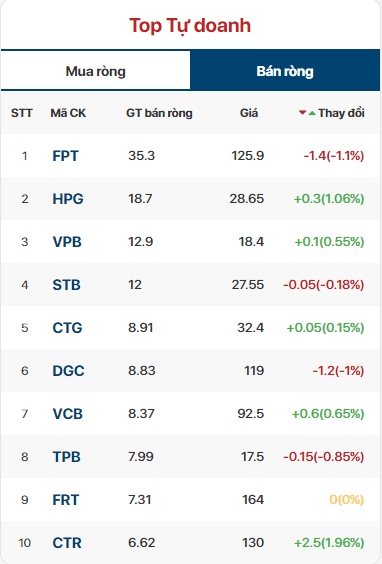This screenshot has height=564, width=382.
Task: Click the green up-arrow sort icon
Action: [x=312, y=113]
